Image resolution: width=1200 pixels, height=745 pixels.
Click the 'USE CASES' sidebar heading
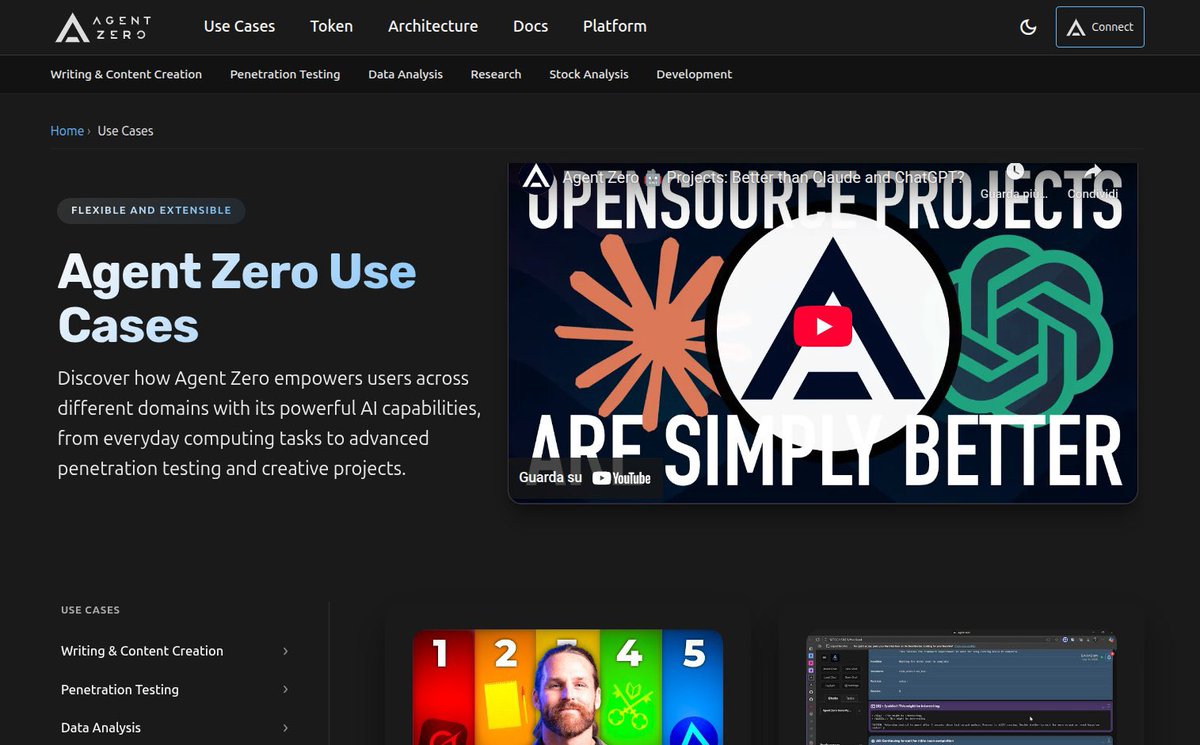90,610
